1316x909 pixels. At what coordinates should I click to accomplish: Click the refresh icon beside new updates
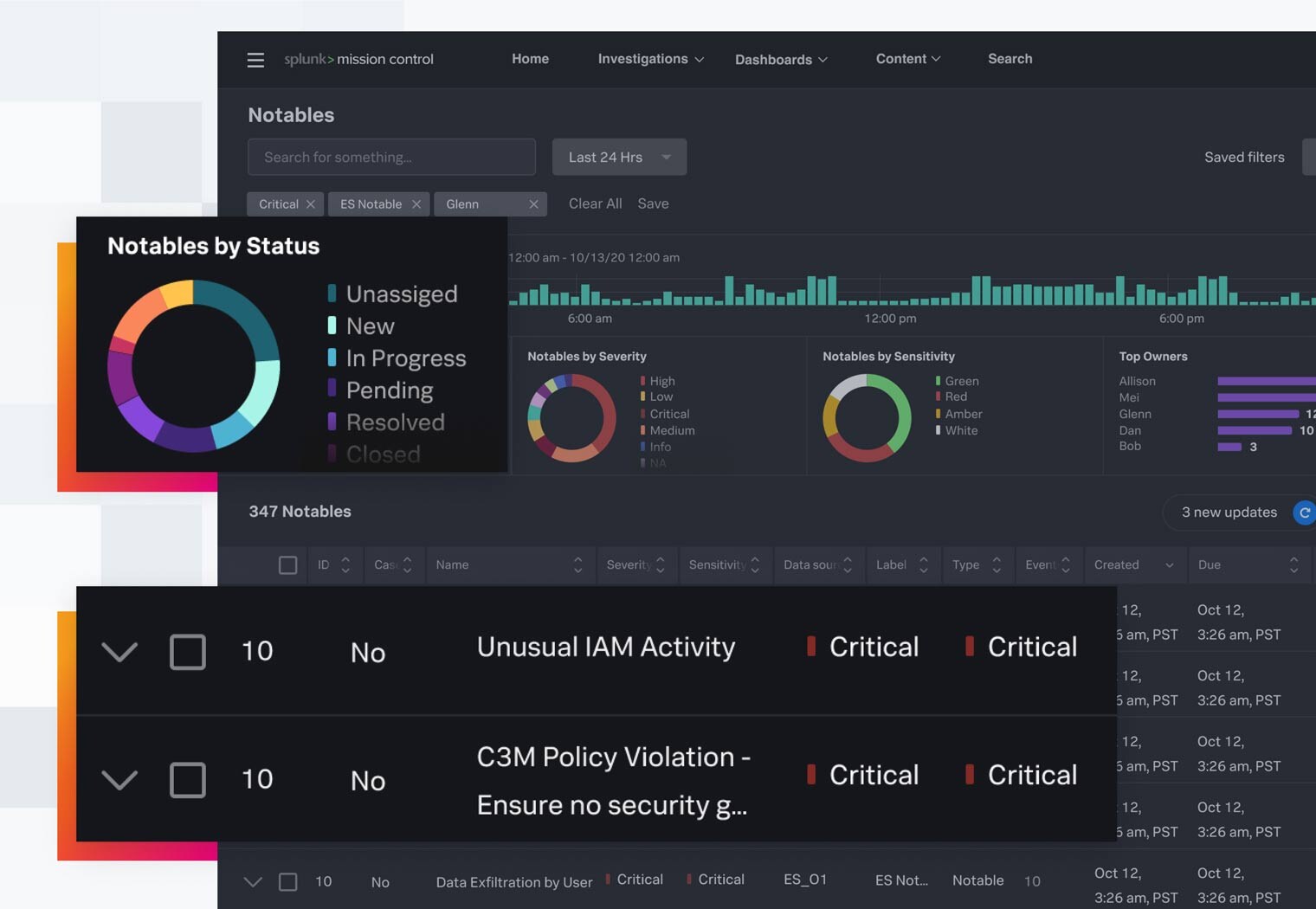(x=1304, y=513)
